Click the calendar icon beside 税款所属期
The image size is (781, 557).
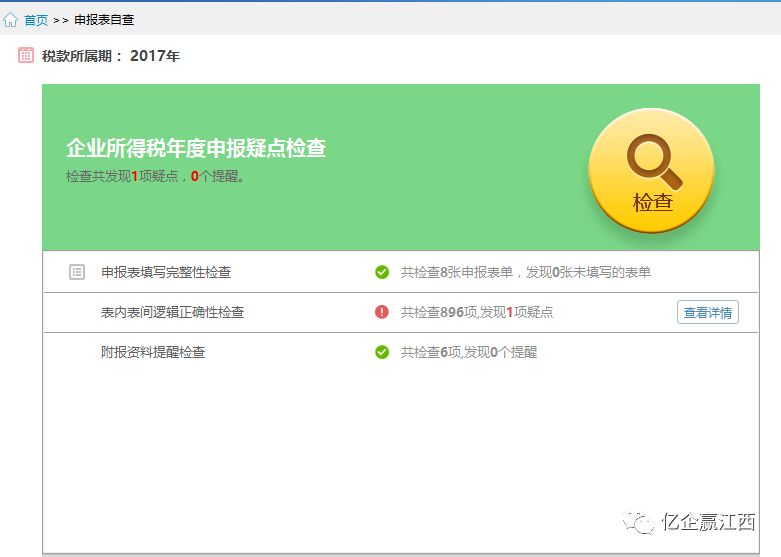point(26,55)
